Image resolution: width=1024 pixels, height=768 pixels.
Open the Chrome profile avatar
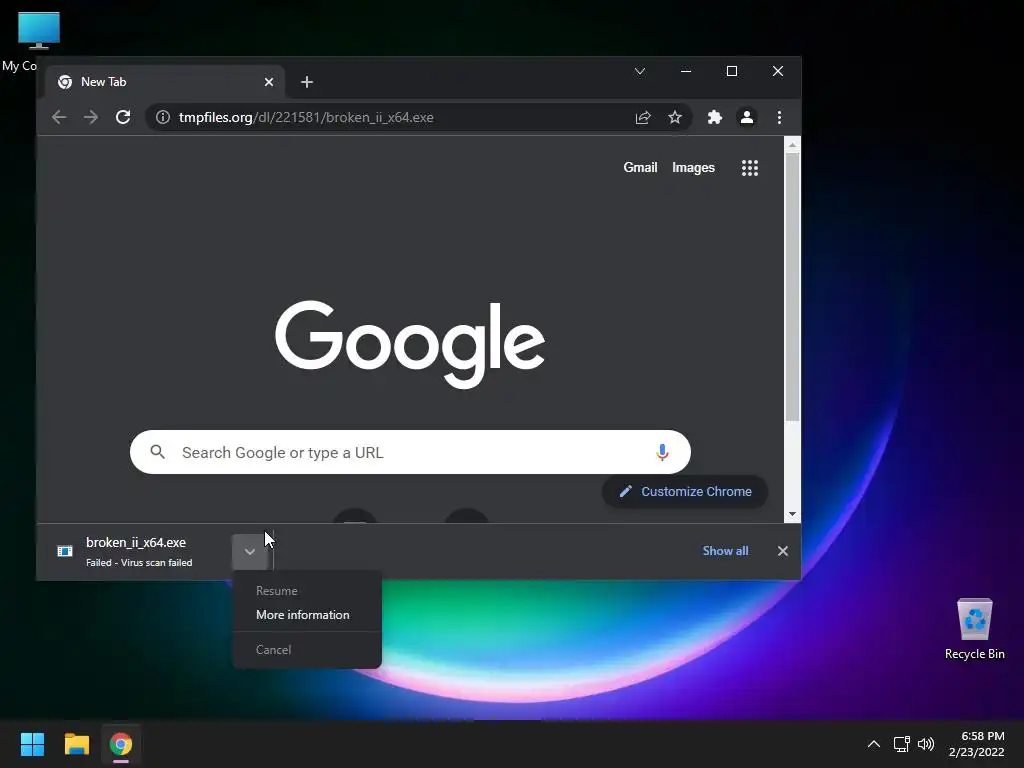coord(746,118)
